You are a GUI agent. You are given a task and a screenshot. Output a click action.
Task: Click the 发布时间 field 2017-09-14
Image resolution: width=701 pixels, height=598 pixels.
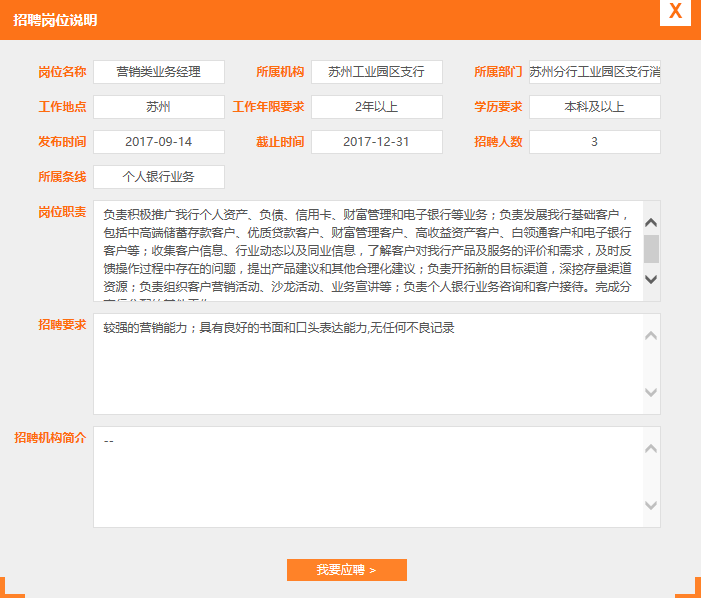point(159,142)
